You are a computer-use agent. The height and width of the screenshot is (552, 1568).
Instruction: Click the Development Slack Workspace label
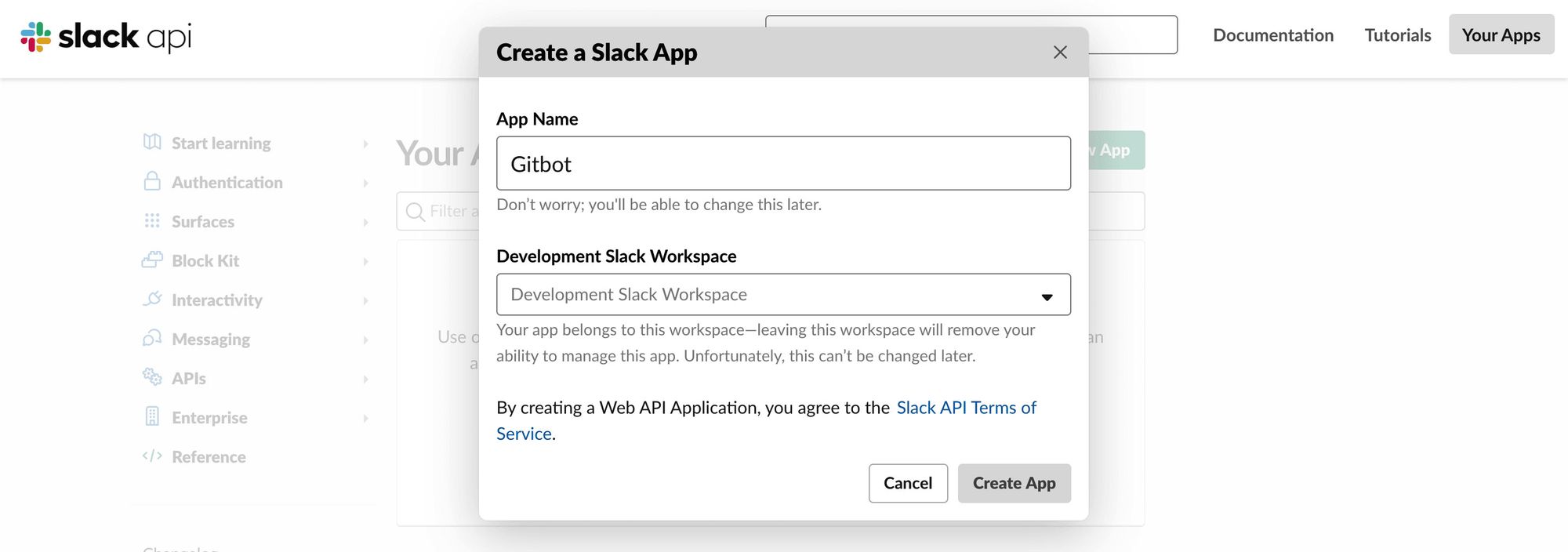(x=616, y=256)
